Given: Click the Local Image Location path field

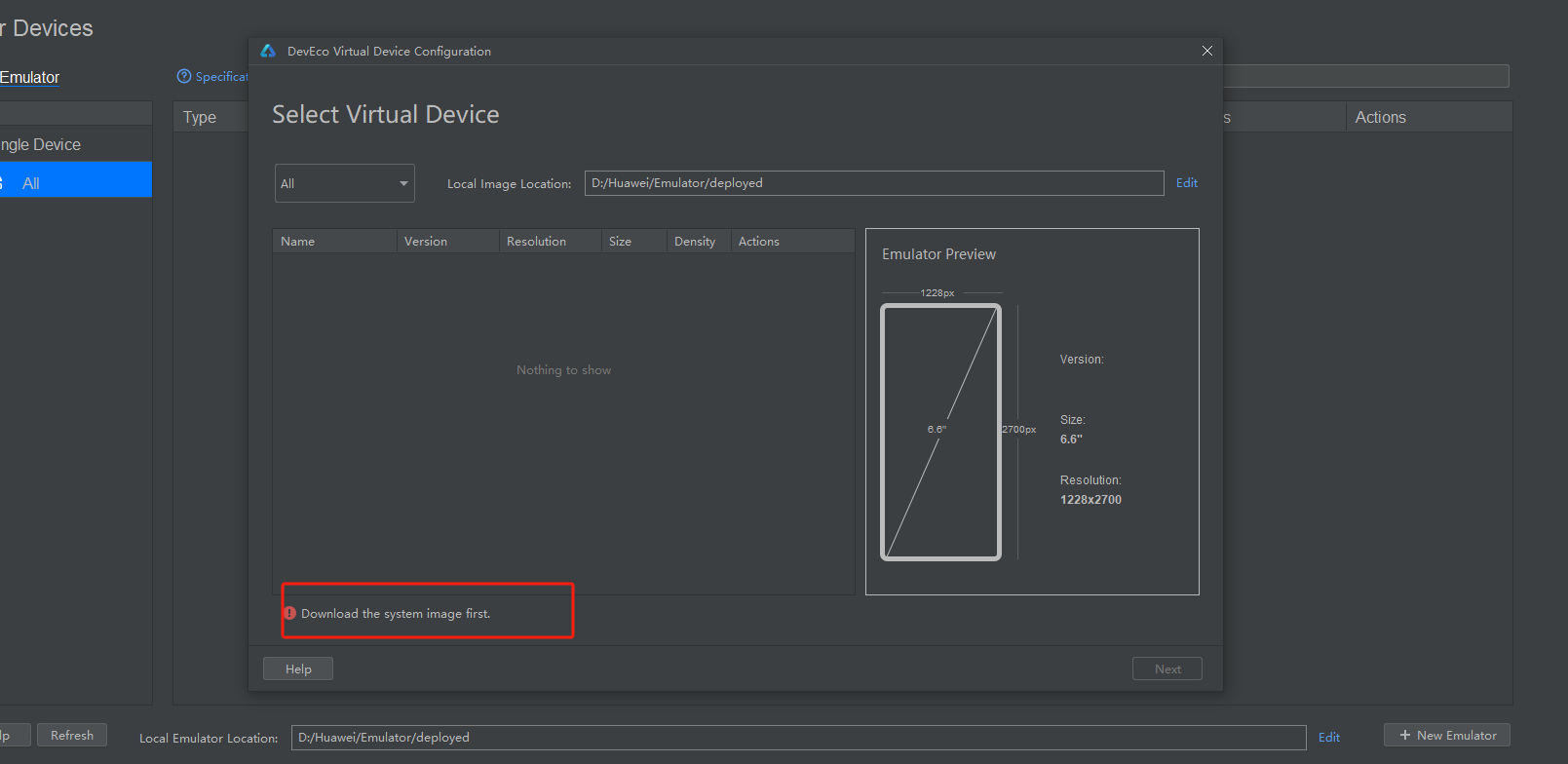Looking at the screenshot, I should pos(874,183).
